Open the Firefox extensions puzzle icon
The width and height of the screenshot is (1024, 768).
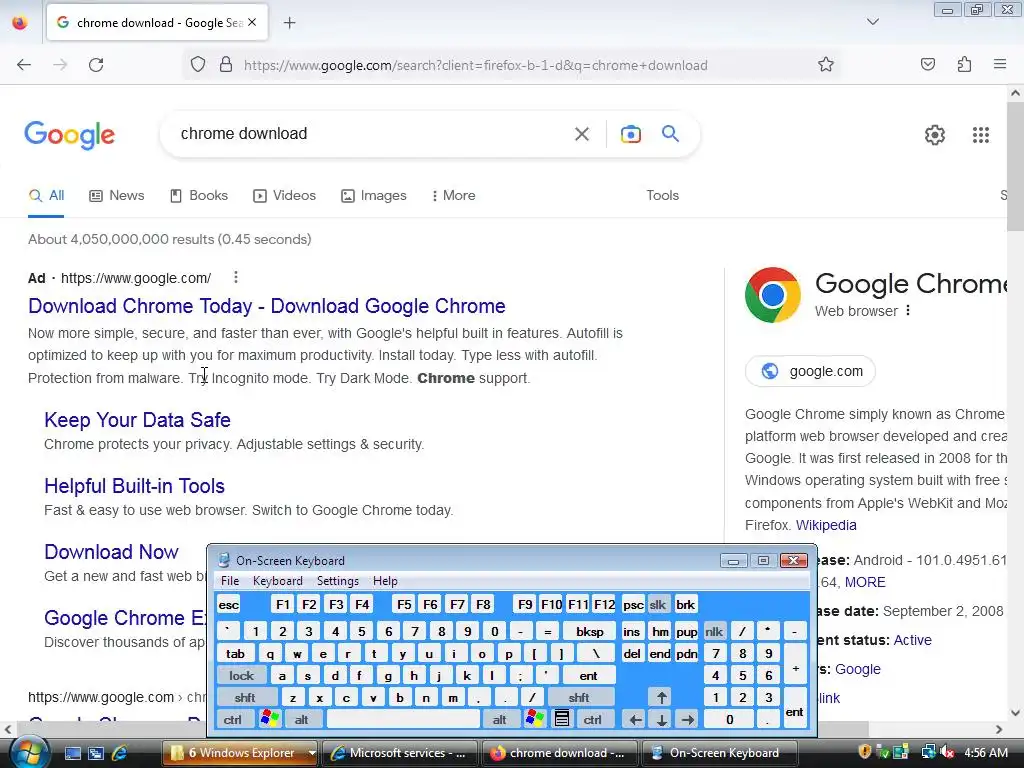[x=964, y=64]
